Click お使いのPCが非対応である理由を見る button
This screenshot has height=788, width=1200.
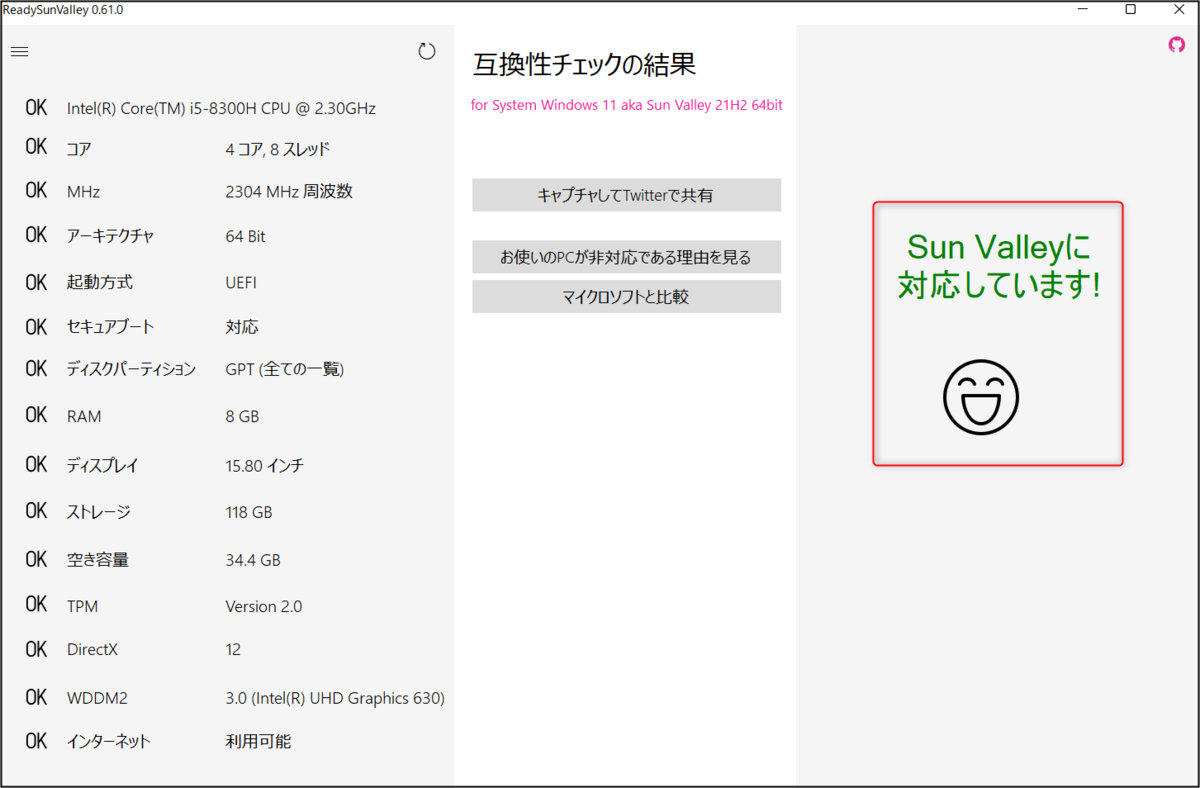click(x=626, y=257)
